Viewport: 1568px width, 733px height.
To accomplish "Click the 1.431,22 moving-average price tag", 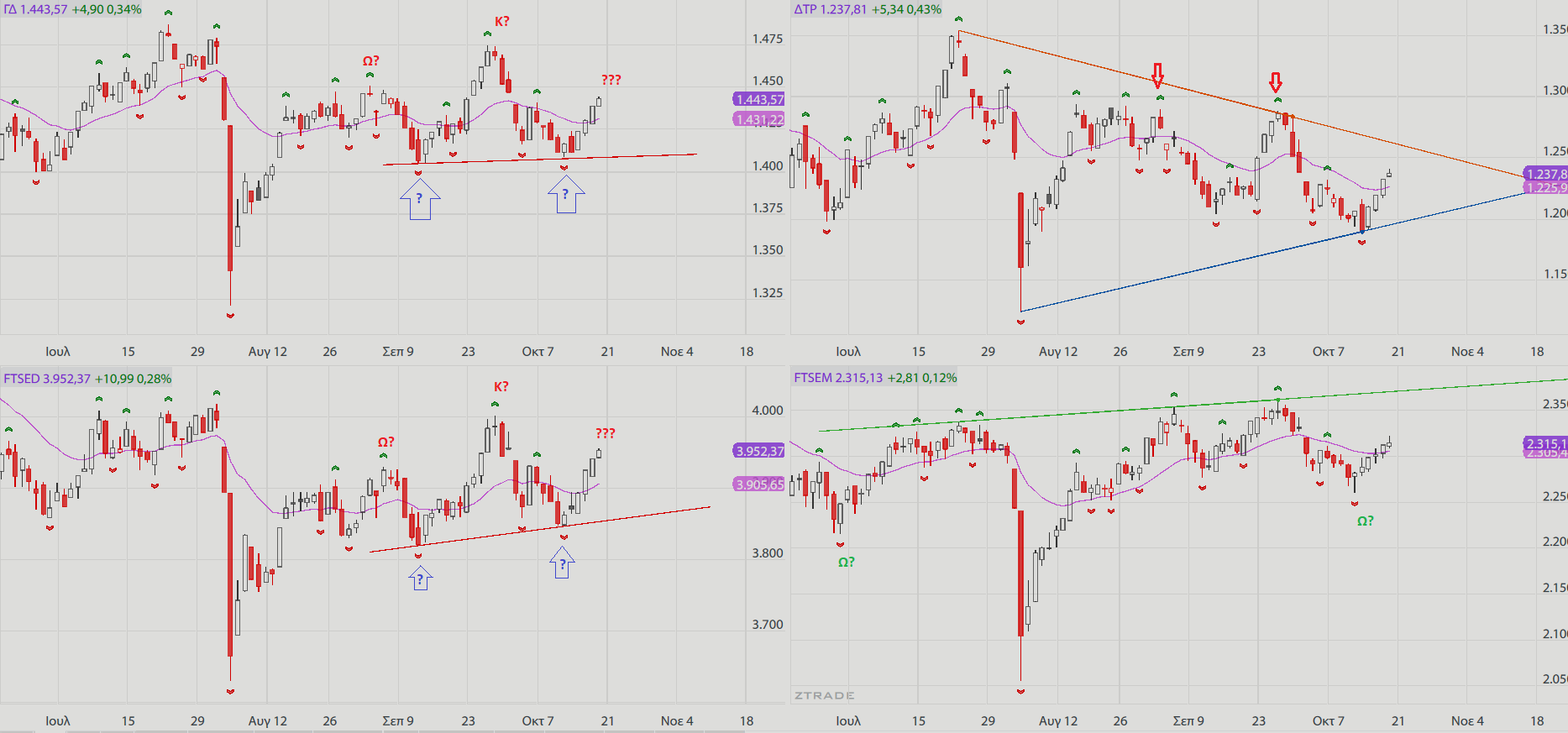I will pyautogui.click(x=758, y=119).
